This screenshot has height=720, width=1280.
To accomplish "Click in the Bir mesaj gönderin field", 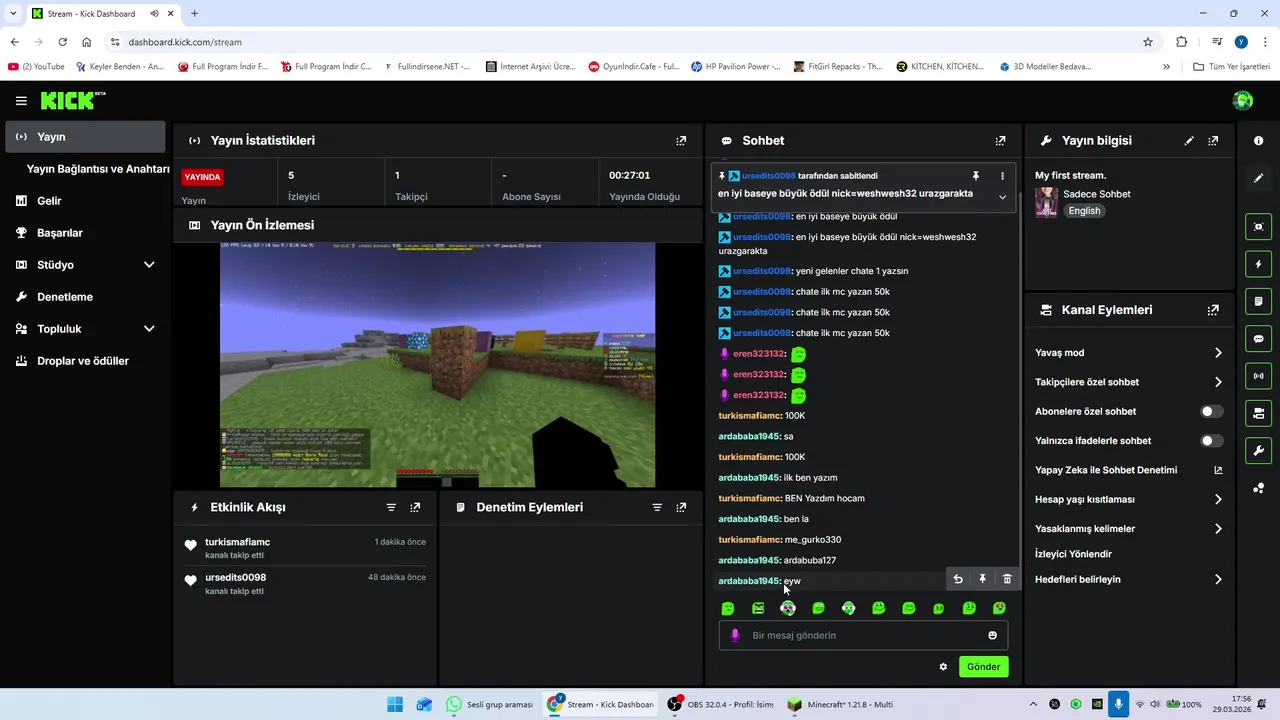I will pyautogui.click(x=863, y=635).
